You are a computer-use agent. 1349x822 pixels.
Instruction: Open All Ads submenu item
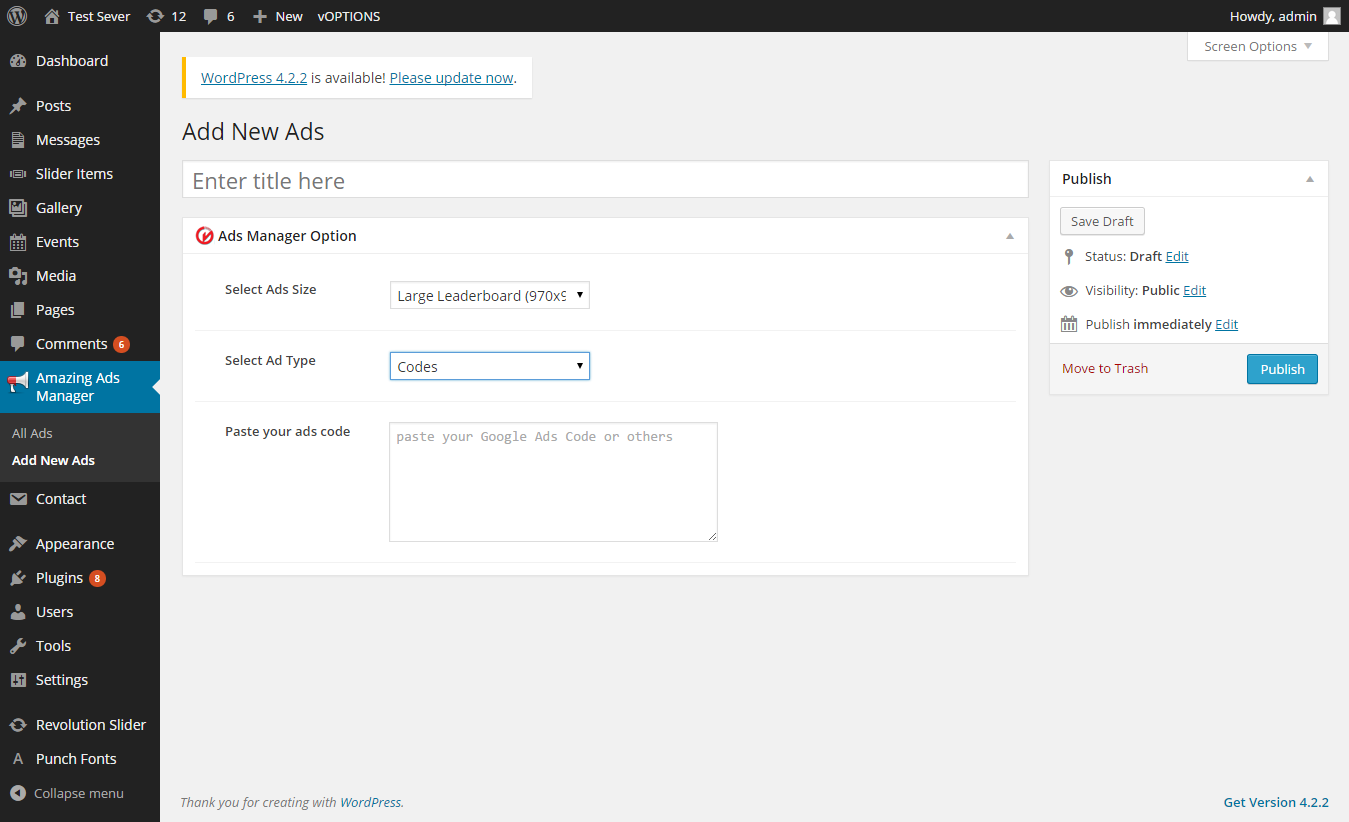(x=32, y=433)
